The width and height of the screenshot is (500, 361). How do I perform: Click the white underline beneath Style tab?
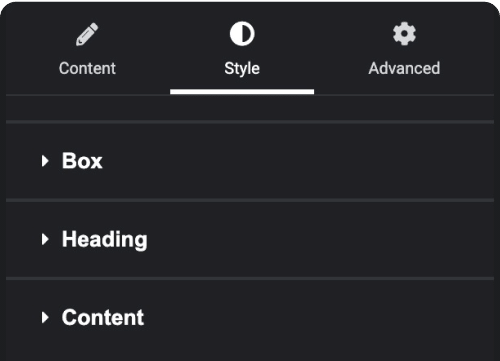[x=242, y=92]
